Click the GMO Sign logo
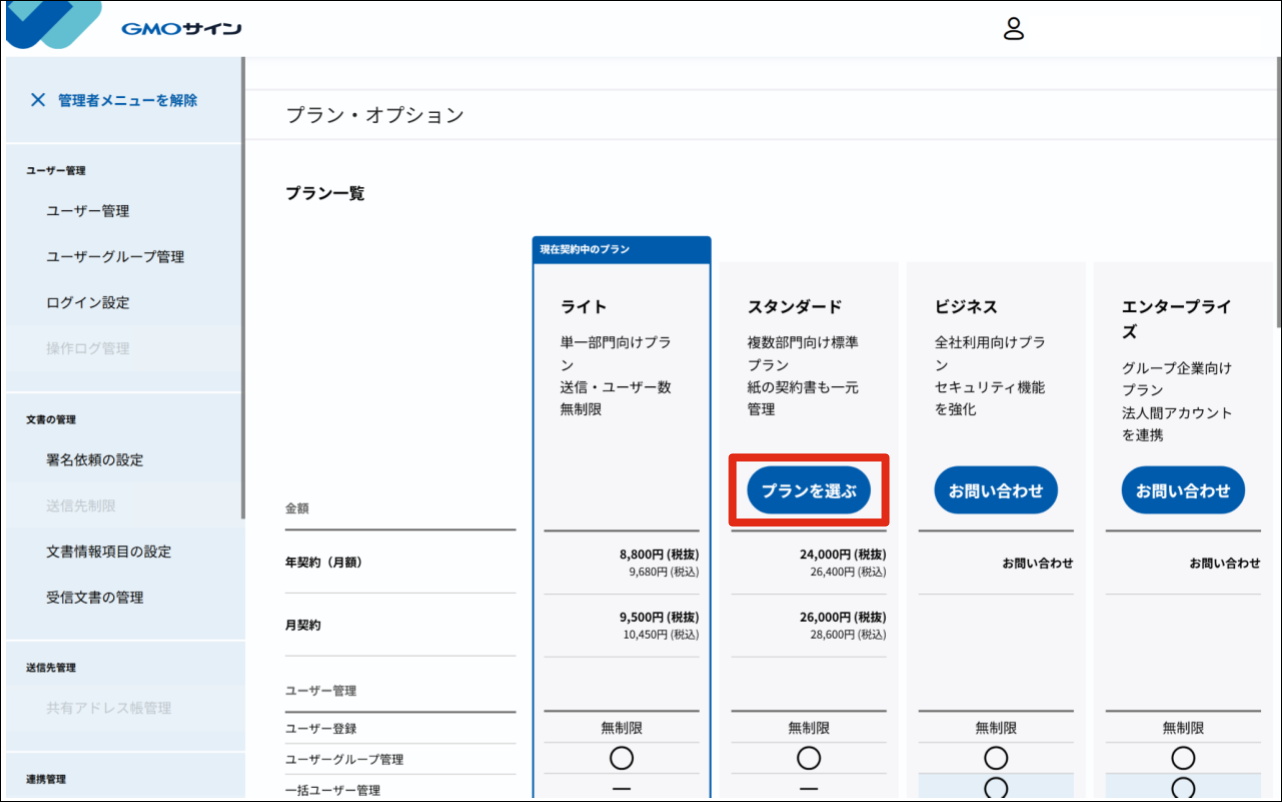Screen dimensions: 1282x802 pos(180,29)
